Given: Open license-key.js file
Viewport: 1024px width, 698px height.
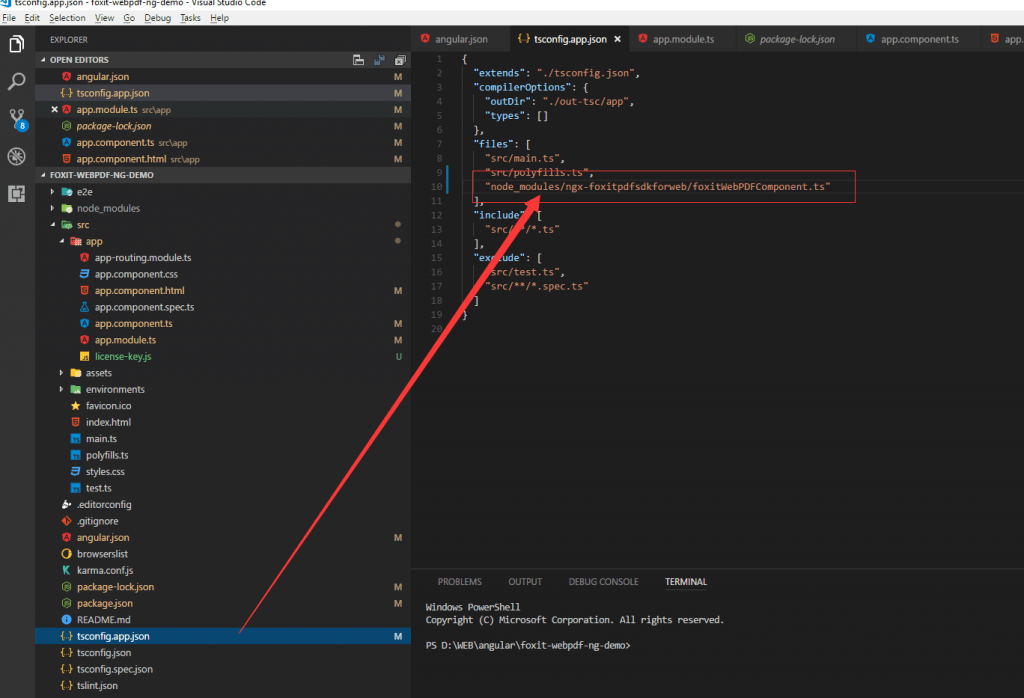Looking at the screenshot, I should 223,357.
